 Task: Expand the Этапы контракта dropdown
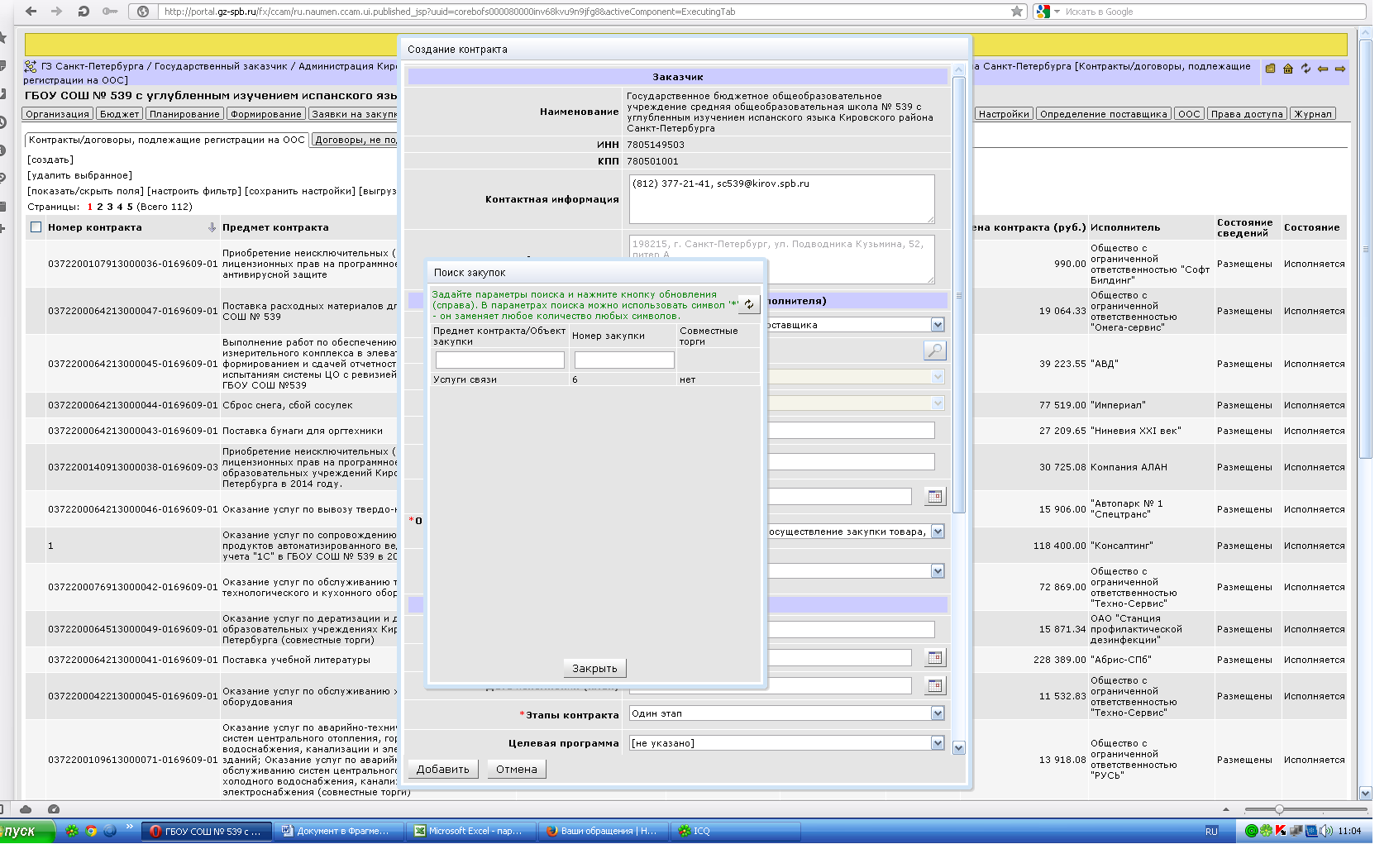point(938,713)
